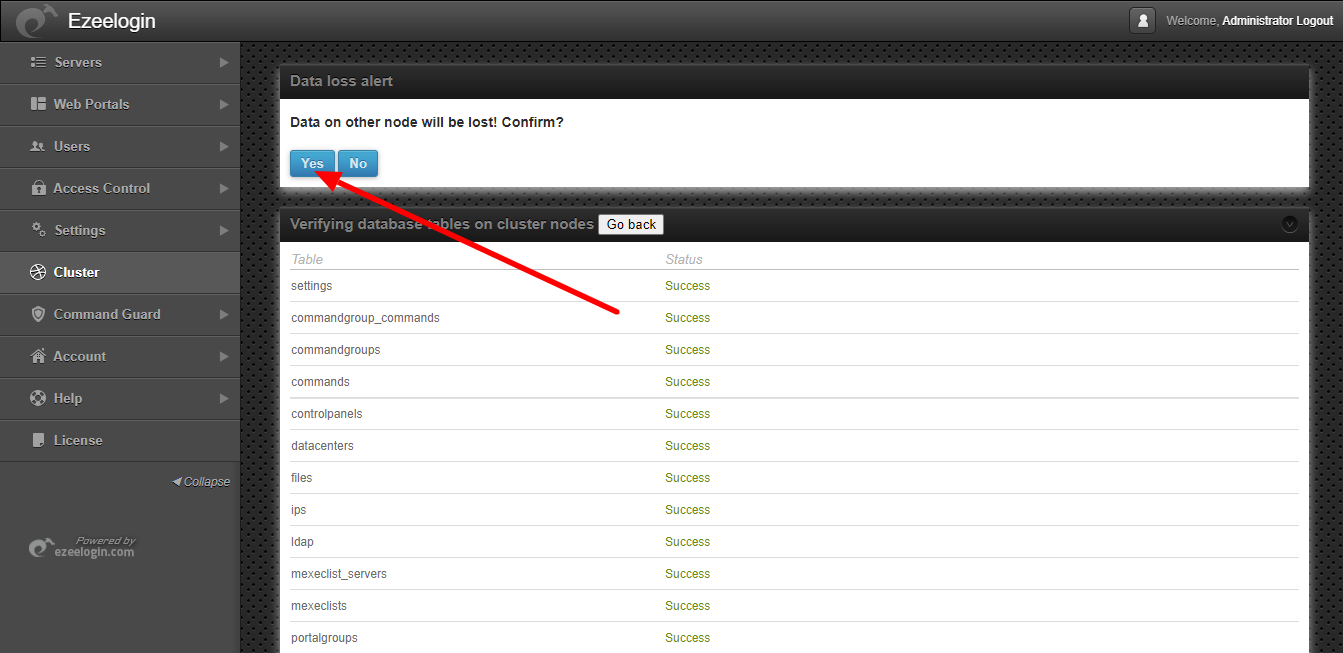Select the commandgroups table name
The image size is (1343, 653).
[335, 350]
